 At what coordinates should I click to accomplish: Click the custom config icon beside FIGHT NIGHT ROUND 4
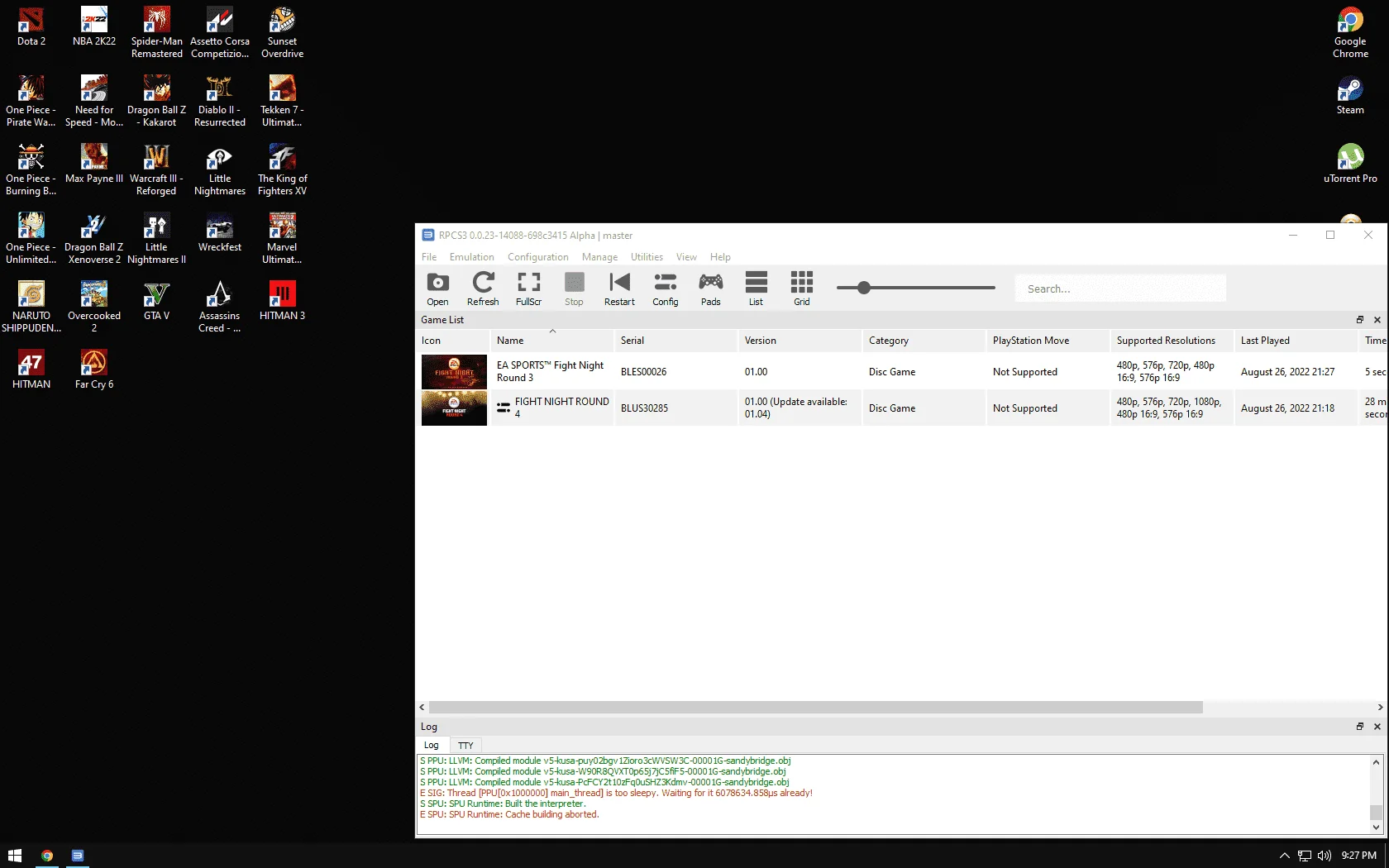pos(503,408)
